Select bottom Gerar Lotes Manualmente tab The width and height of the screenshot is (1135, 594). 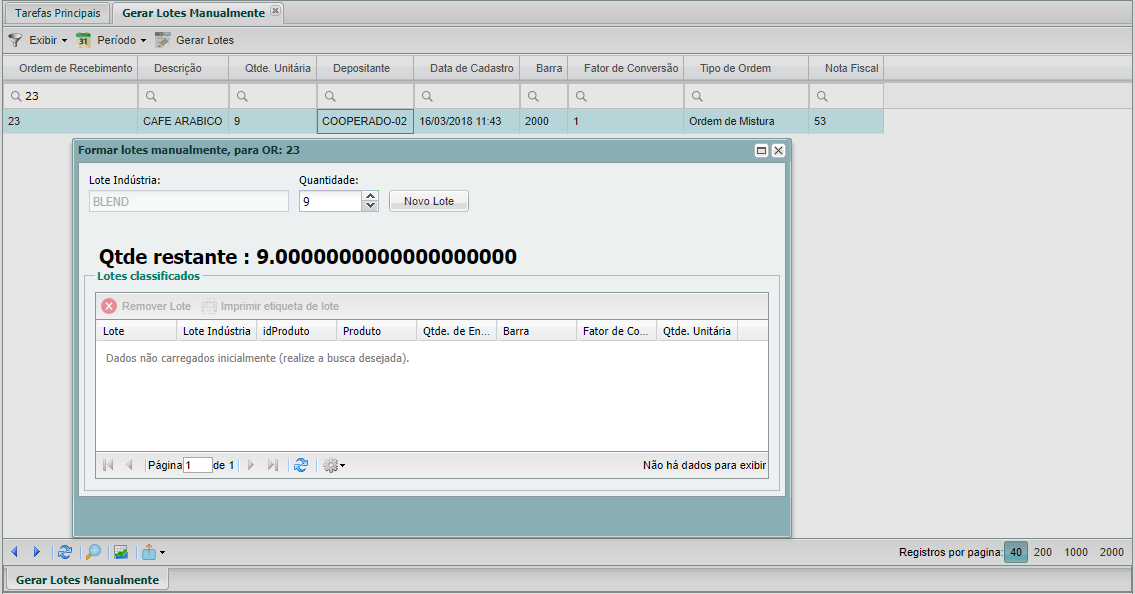[x=87, y=580]
